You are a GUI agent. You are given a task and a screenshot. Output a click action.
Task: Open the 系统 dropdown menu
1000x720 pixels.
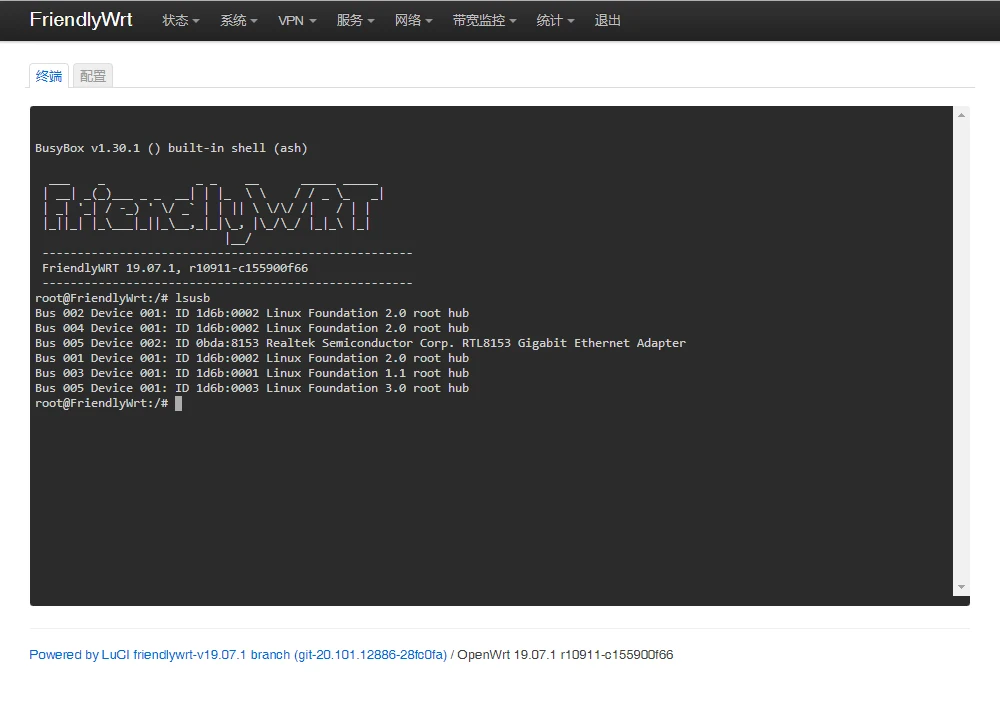coord(239,20)
